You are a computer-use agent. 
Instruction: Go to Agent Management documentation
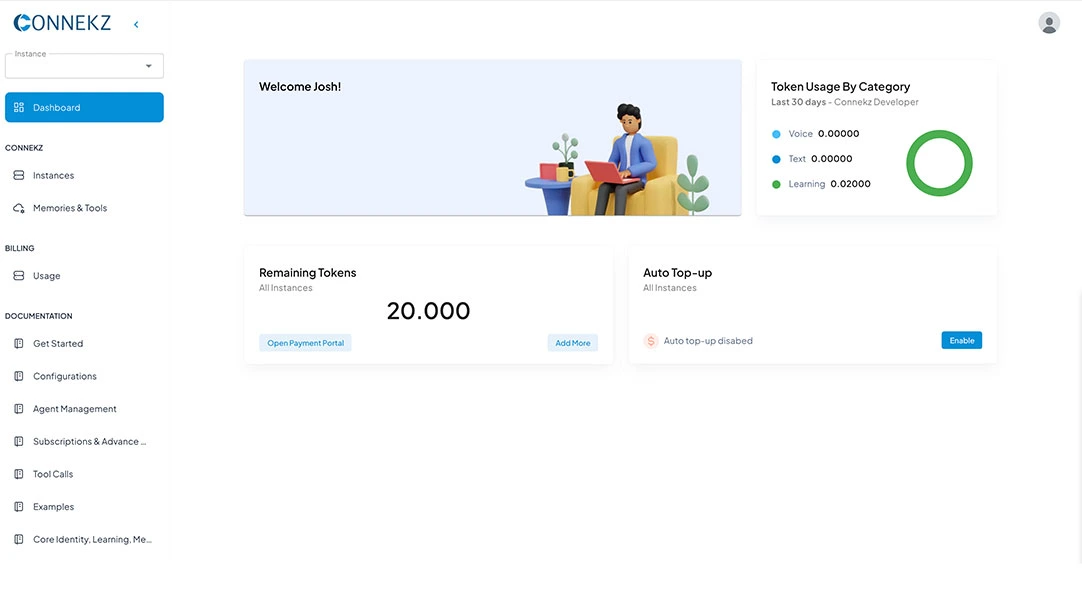pyautogui.click(x=74, y=409)
